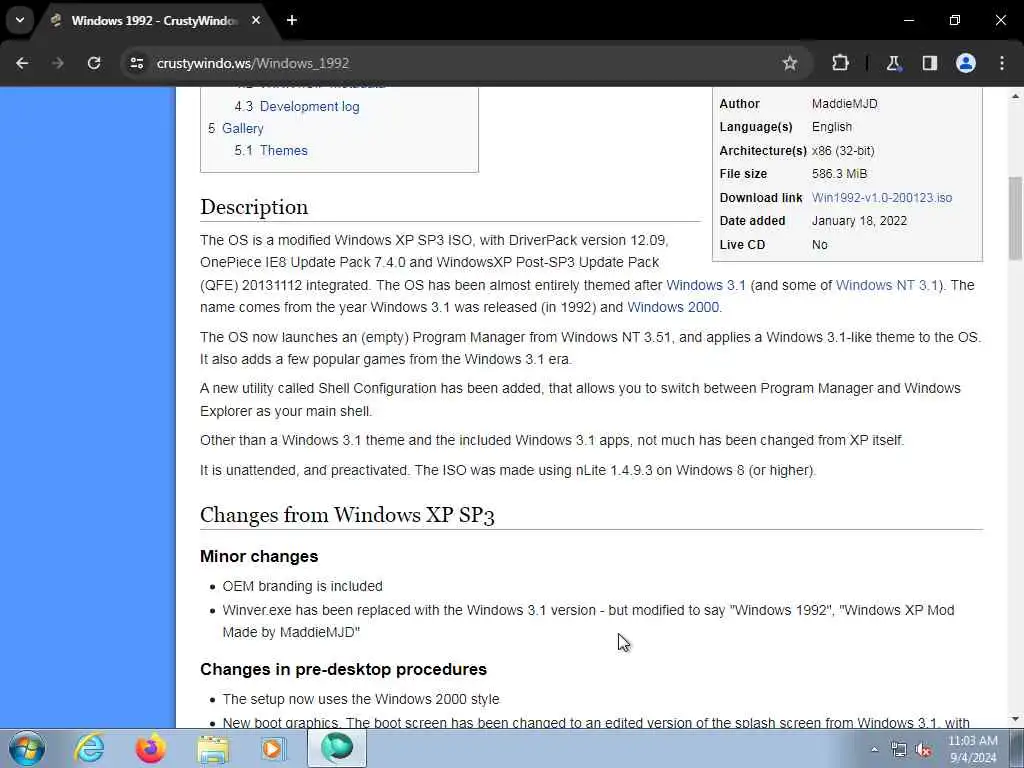This screenshot has height=768, width=1024.
Task: Click the Description heading
Action: click(254, 207)
